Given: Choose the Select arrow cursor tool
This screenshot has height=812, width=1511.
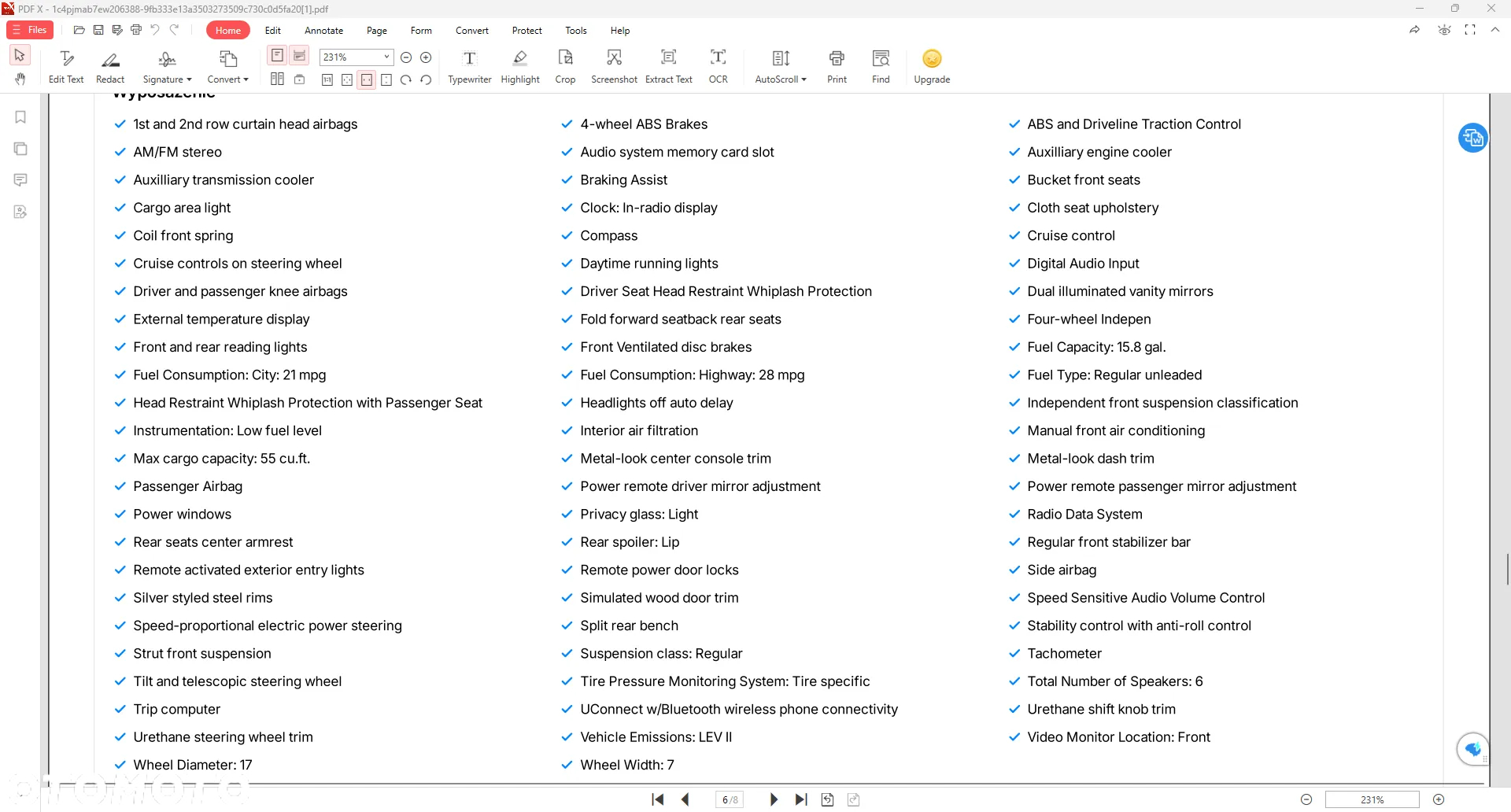Looking at the screenshot, I should pyautogui.click(x=20, y=55).
